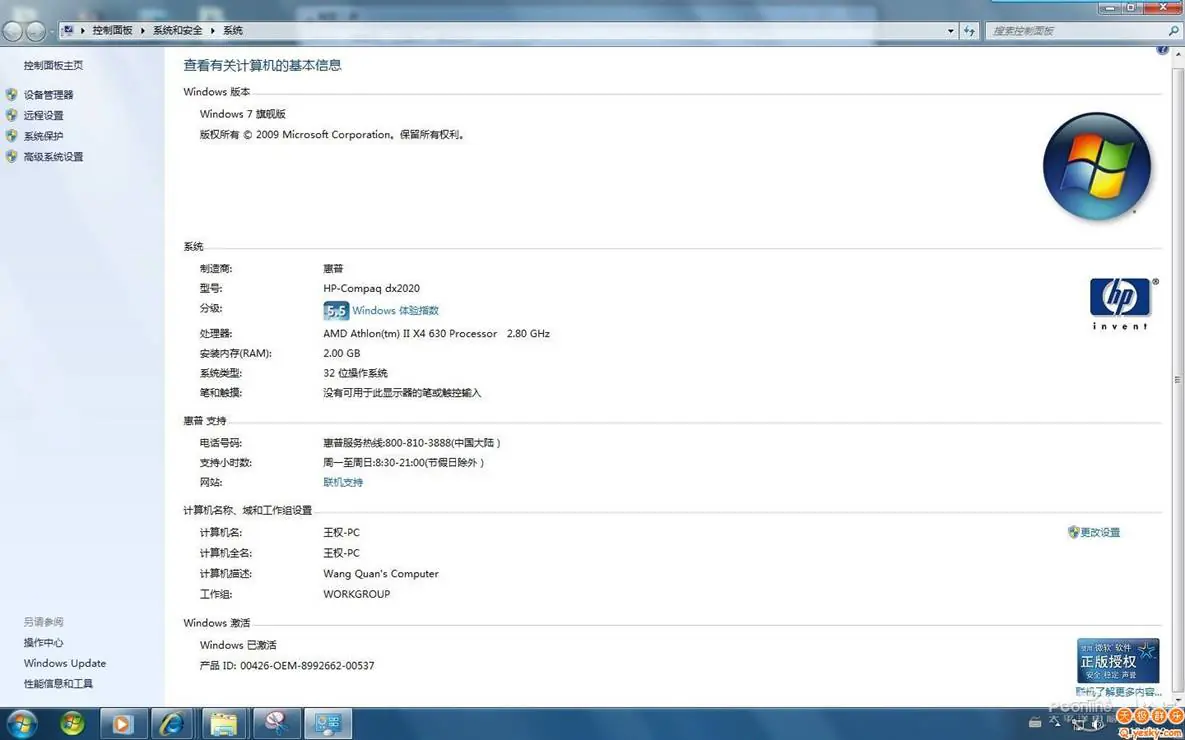Open 高级系统设置 advanced system settings
The width and height of the screenshot is (1185, 740).
pyautogui.click(x=53, y=157)
